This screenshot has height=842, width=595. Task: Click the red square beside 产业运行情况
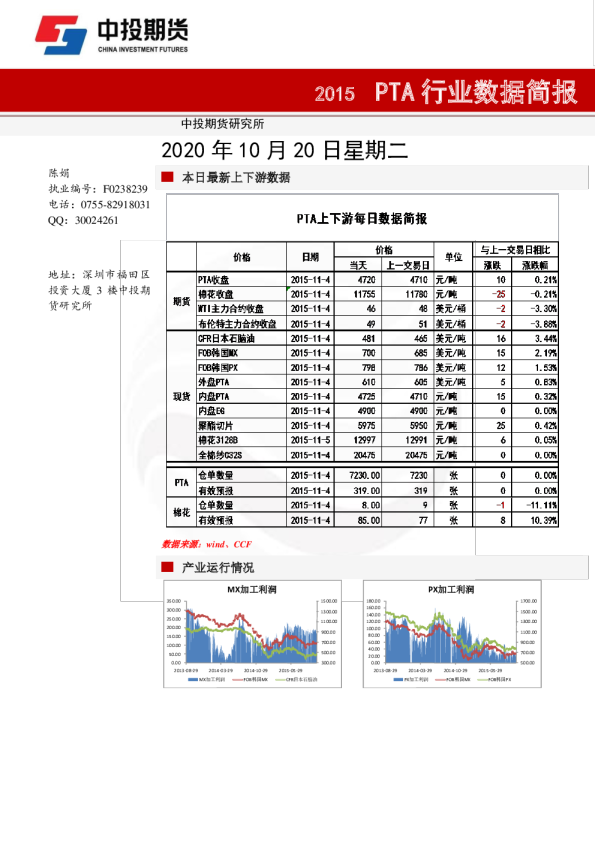click(x=167, y=567)
